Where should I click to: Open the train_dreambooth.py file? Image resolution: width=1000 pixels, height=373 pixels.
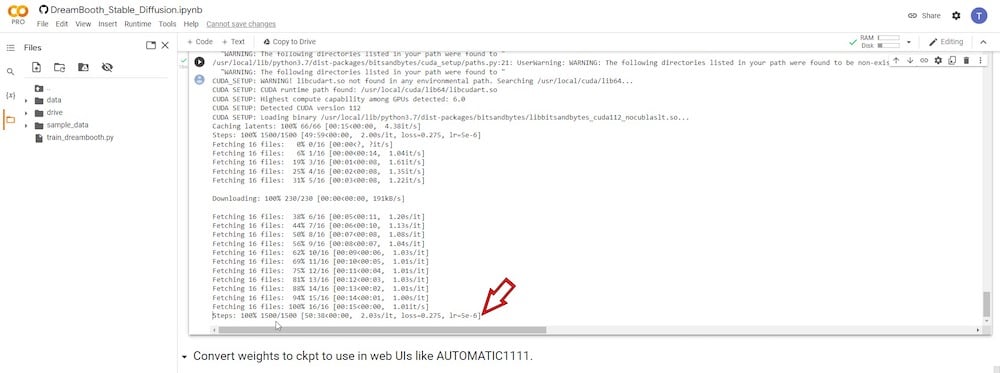80,138
